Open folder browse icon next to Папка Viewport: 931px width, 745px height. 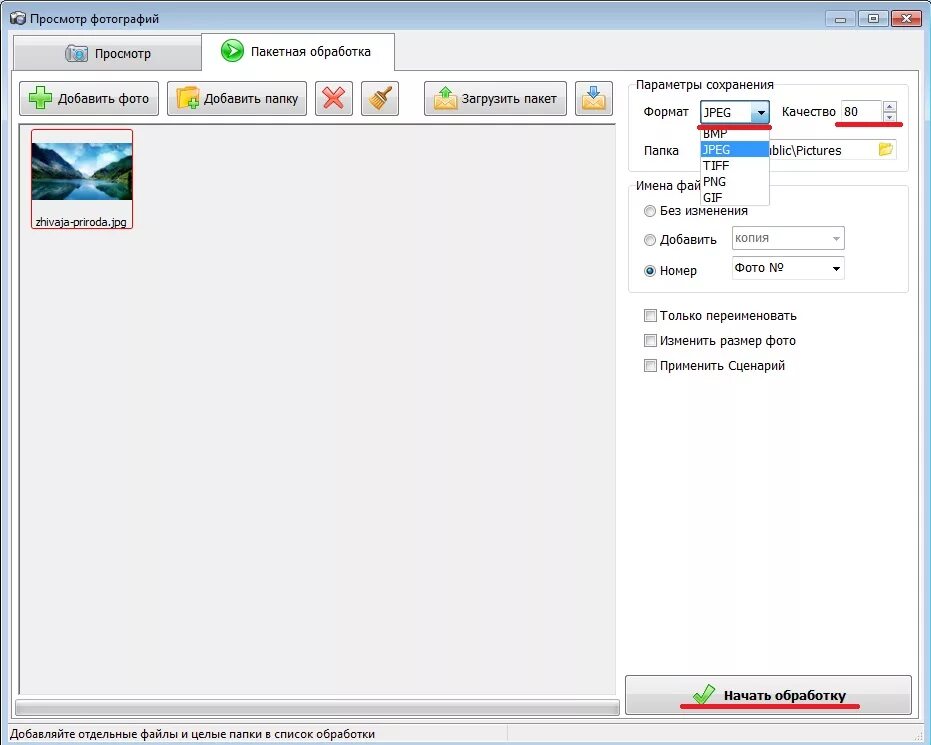tap(885, 150)
